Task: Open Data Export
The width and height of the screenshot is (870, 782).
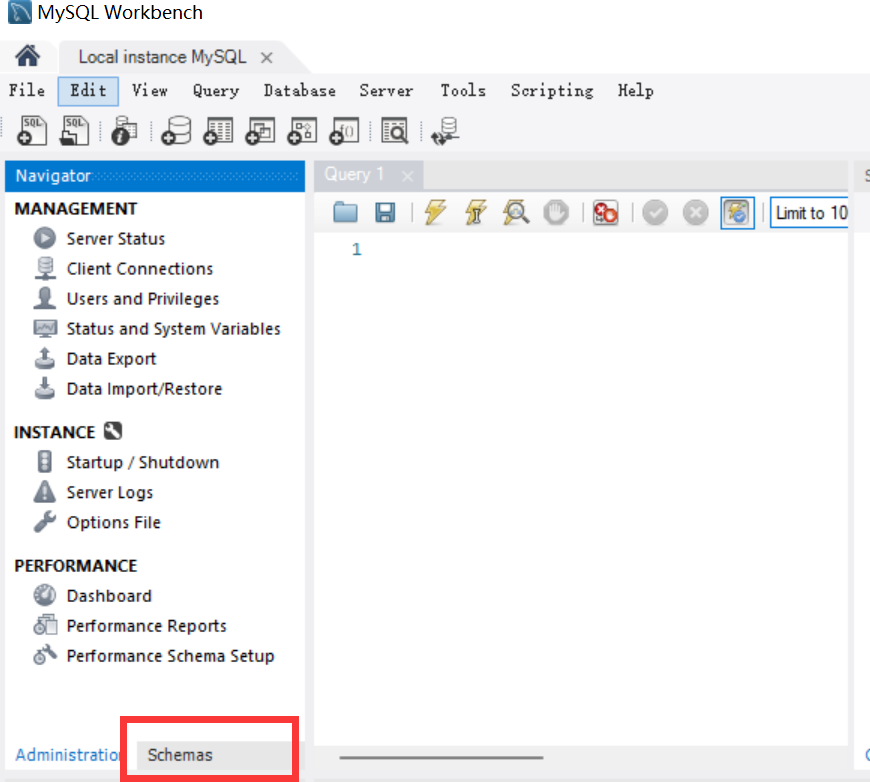Action: coord(112,359)
